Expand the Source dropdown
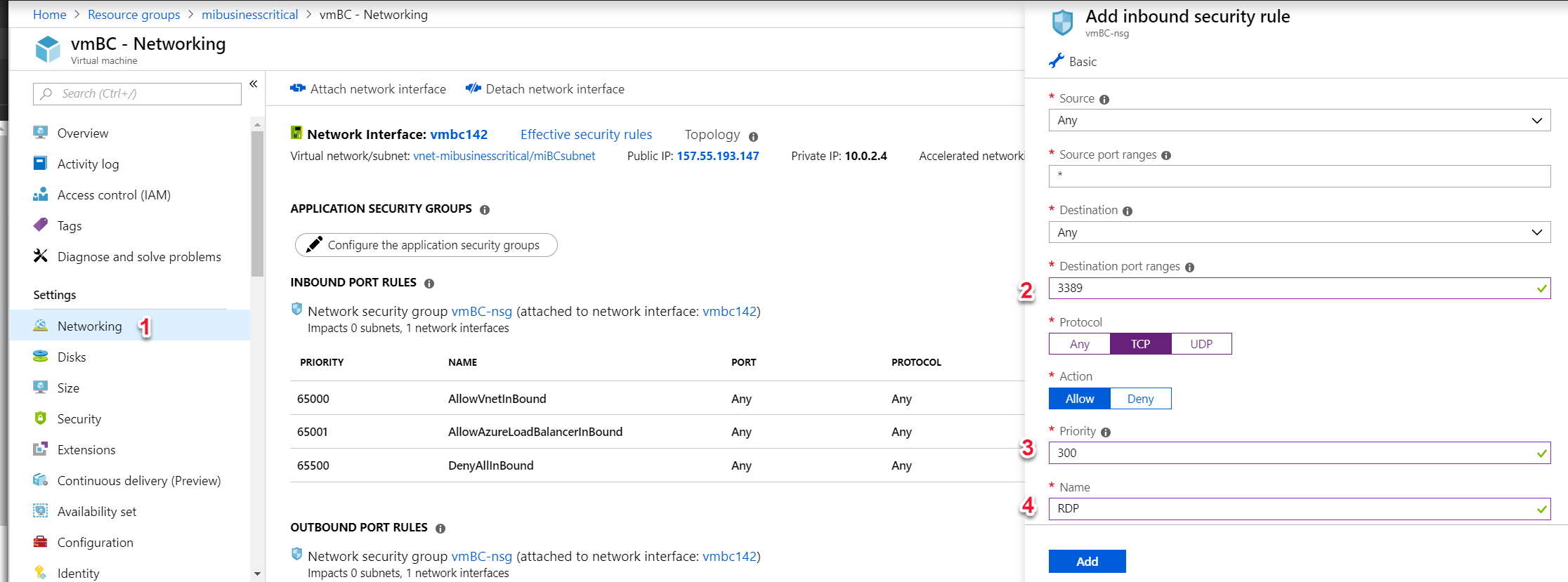The height and width of the screenshot is (582, 1568). [x=1299, y=120]
